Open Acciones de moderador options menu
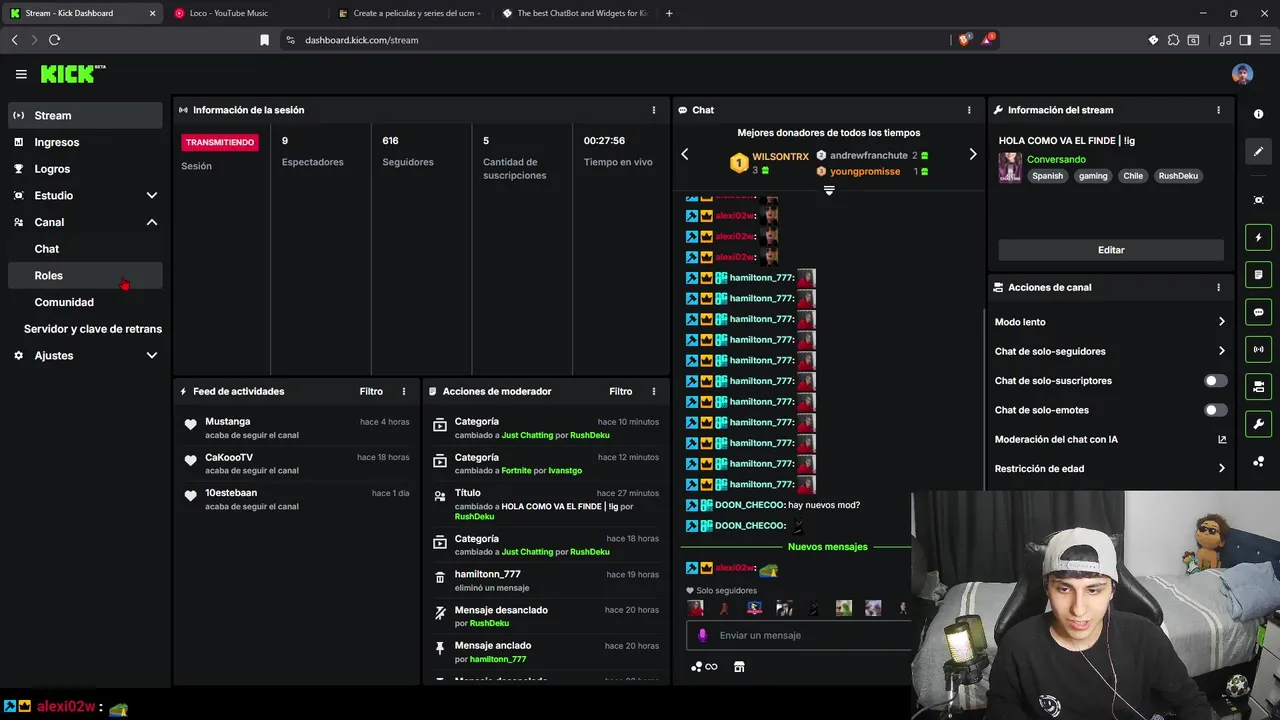This screenshot has width=1280, height=720. click(x=654, y=391)
